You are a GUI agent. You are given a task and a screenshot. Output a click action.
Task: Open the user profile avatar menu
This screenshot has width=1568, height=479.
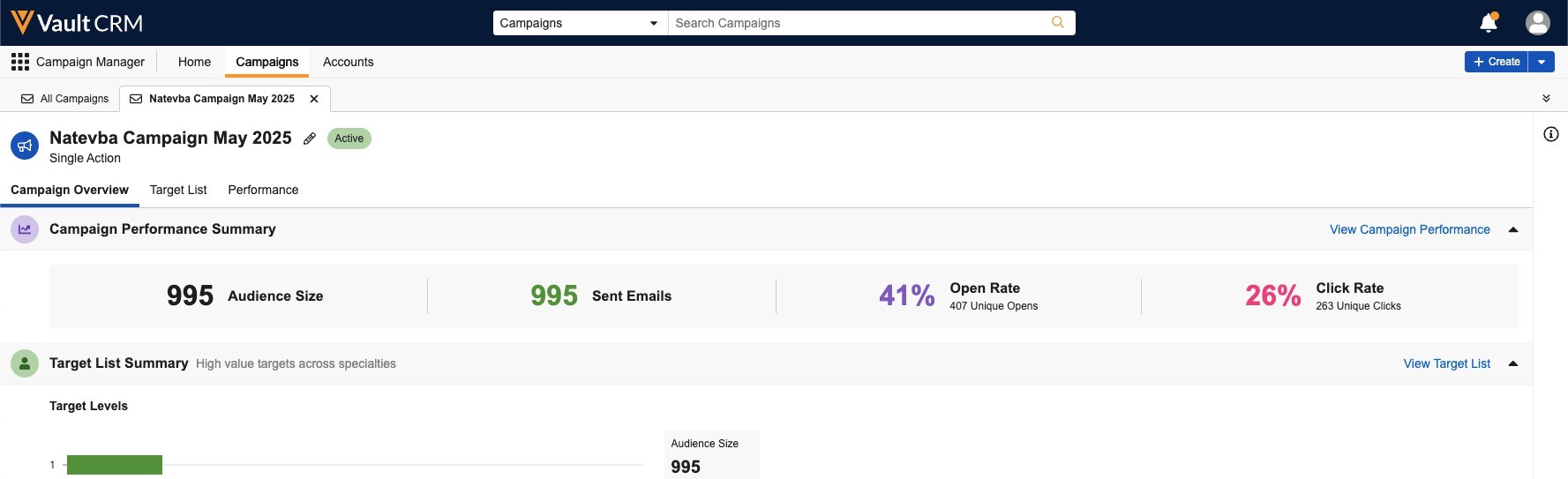tap(1537, 23)
